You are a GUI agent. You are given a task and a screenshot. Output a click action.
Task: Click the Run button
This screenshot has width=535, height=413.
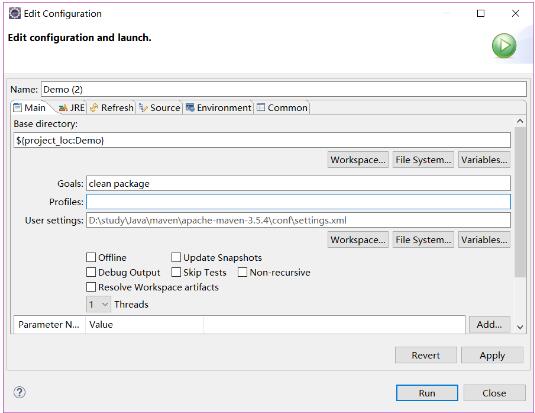coord(426,393)
